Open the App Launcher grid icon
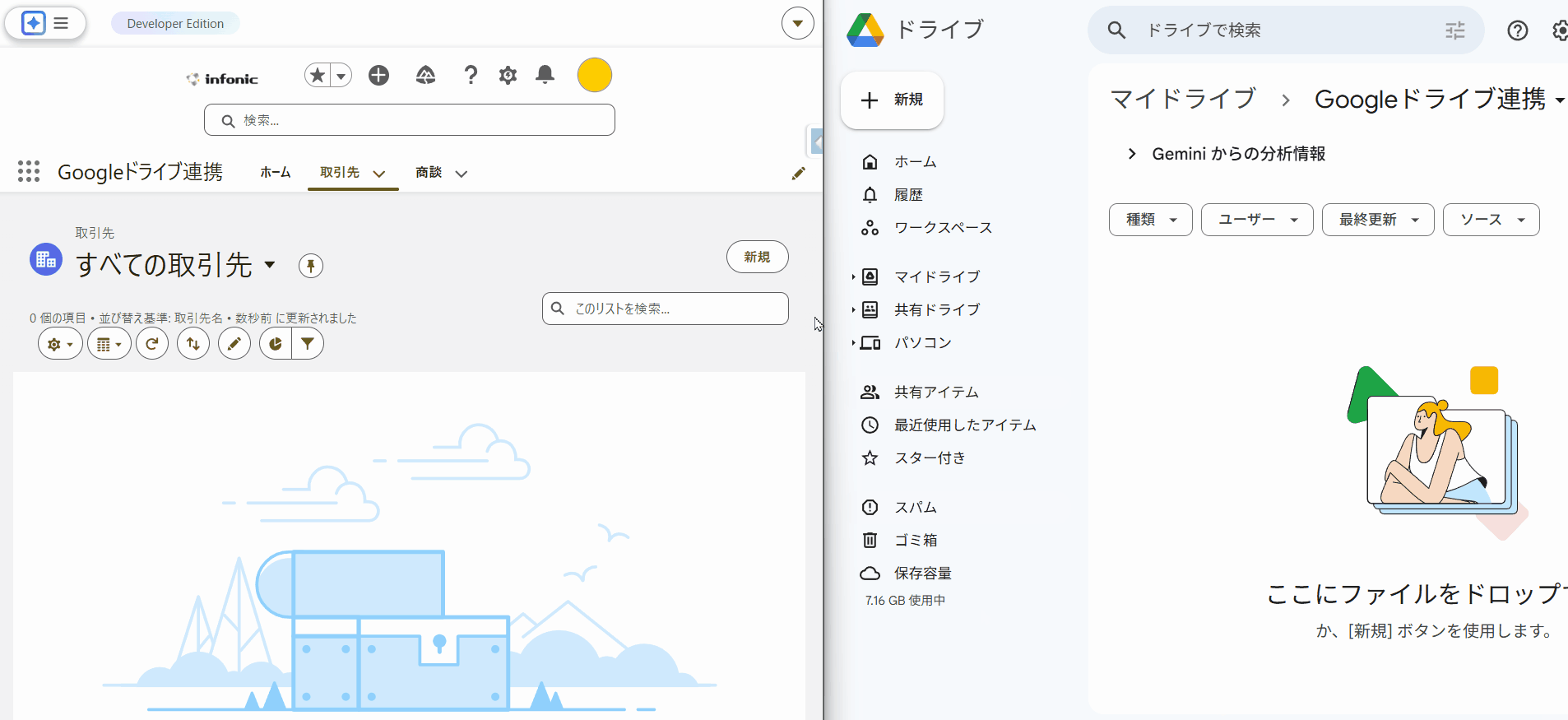The height and width of the screenshot is (720, 1568). 29,171
